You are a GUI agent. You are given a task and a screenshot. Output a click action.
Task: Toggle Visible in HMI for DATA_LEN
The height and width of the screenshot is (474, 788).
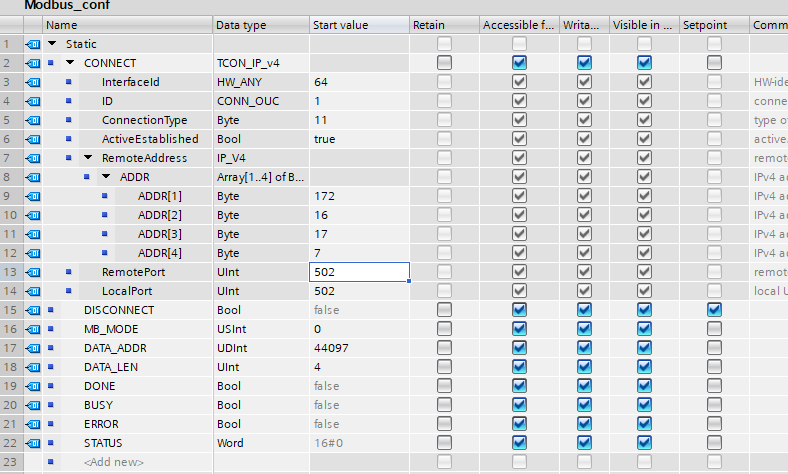point(644,367)
